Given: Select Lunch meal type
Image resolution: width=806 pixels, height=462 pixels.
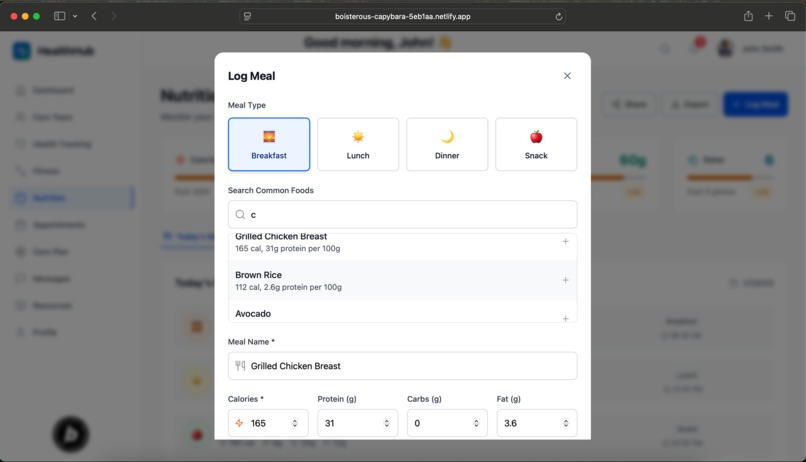Looking at the screenshot, I should (x=358, y=144).
